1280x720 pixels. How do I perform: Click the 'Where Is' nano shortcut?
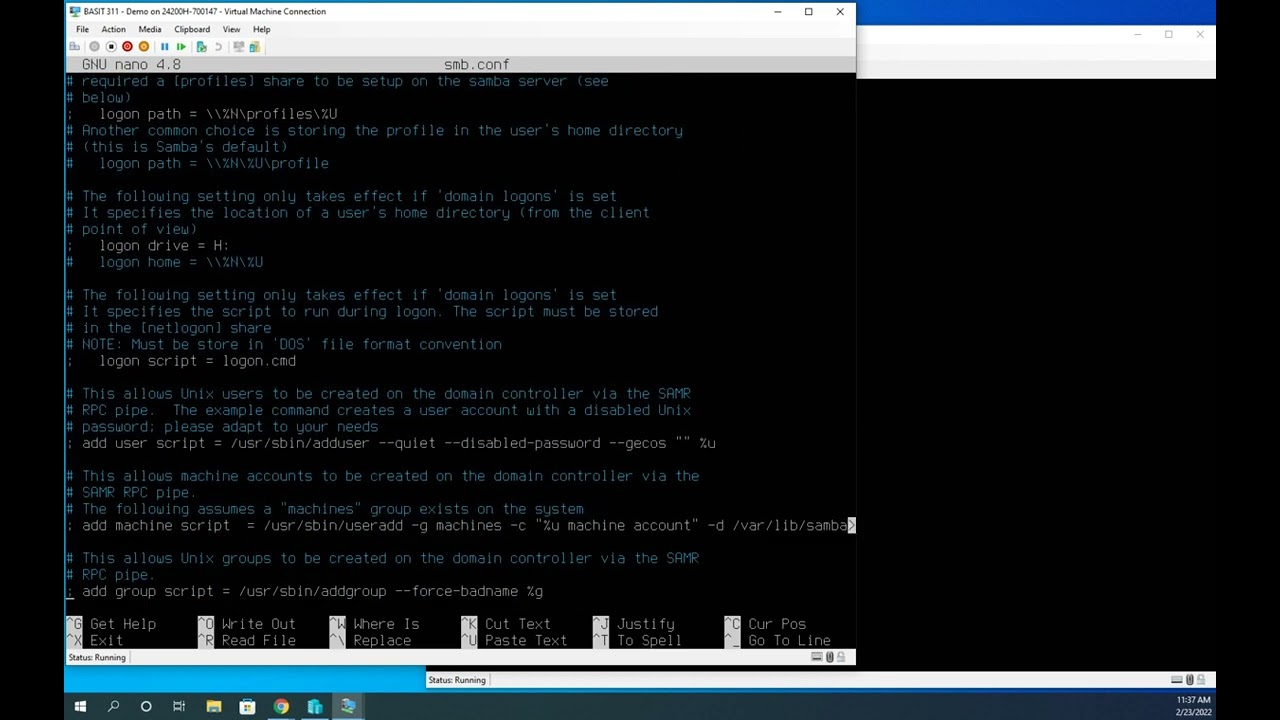point(386,624)
